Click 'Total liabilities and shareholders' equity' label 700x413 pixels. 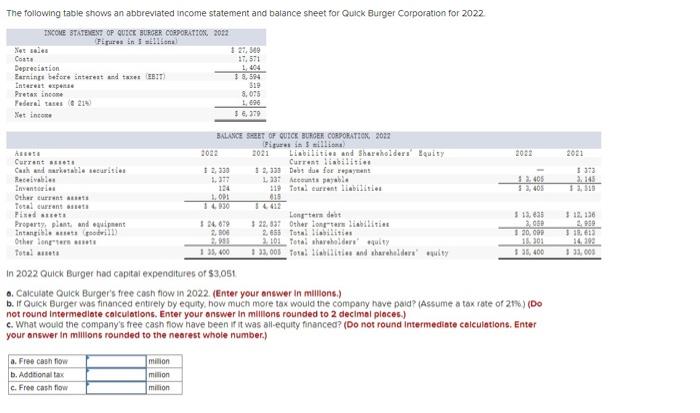click(369, 253)
